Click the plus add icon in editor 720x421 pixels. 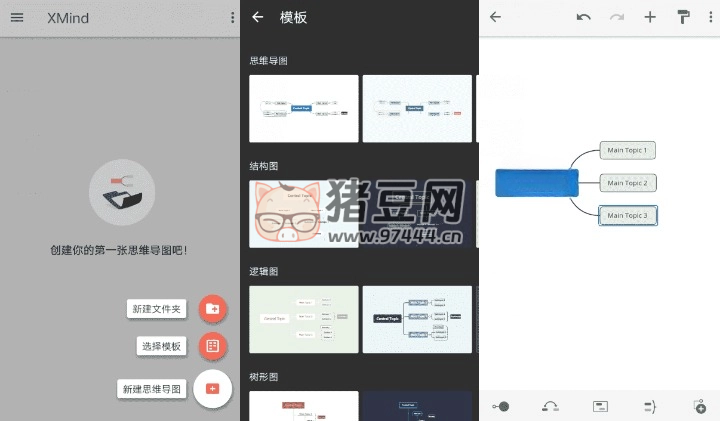point(650,17)
